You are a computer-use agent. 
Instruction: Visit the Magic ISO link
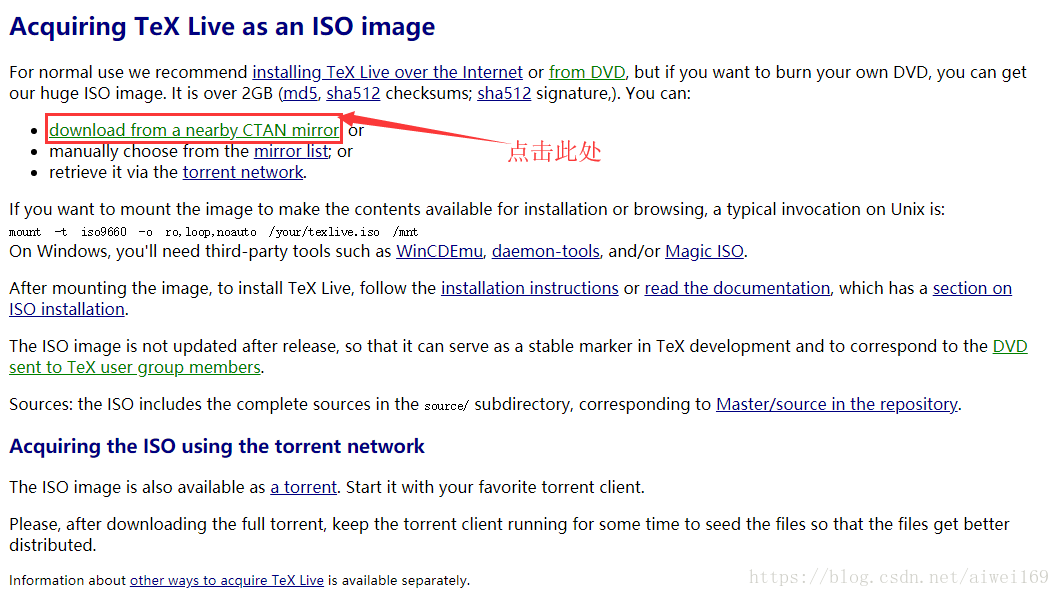[x=704, y=252]
